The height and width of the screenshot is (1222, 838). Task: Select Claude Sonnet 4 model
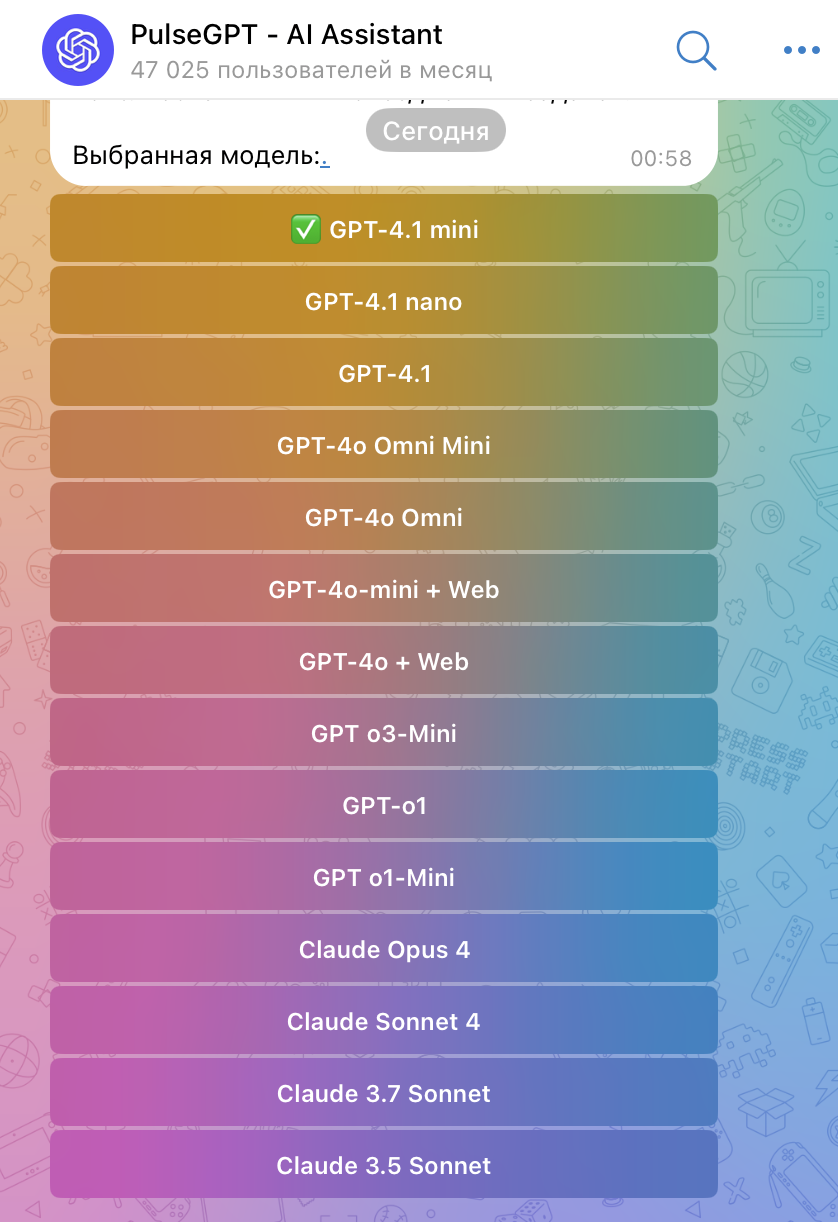pyautogui.click(x=384, y=1021)
